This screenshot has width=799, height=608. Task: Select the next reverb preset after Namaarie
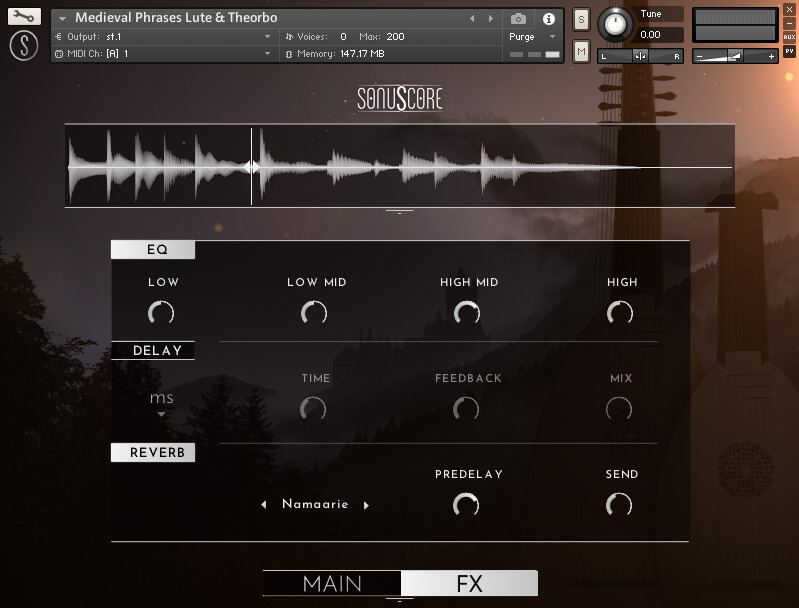click(x=366, y=505)
